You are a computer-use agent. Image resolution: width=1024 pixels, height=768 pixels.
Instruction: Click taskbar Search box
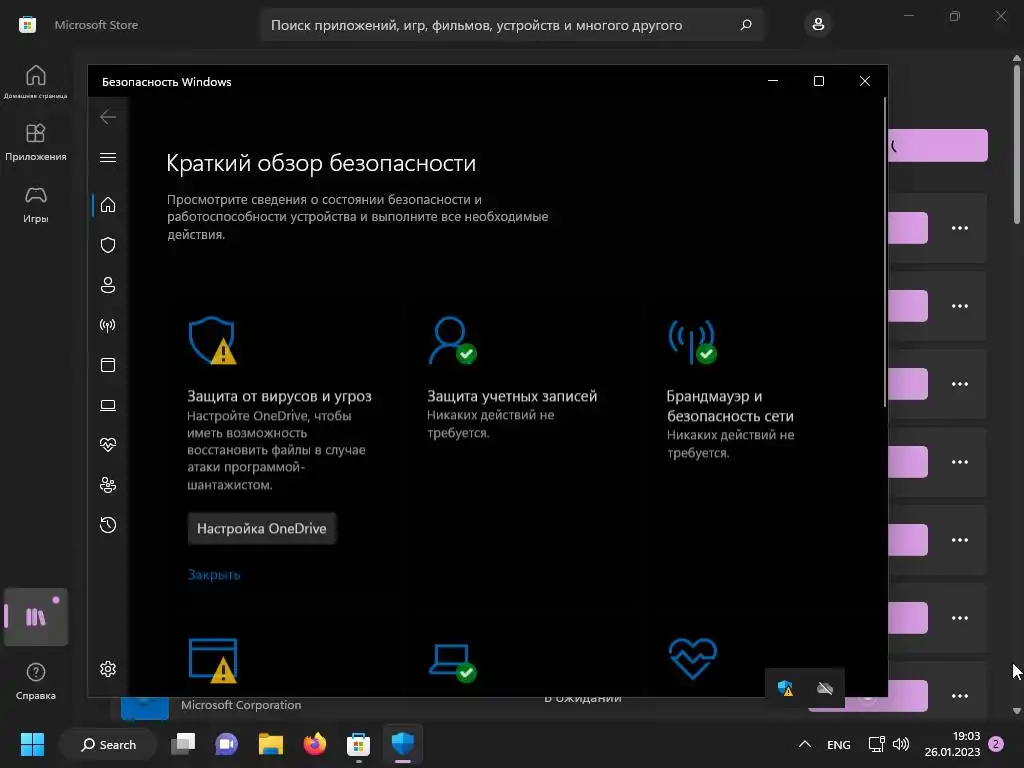(x=108, y=744)
